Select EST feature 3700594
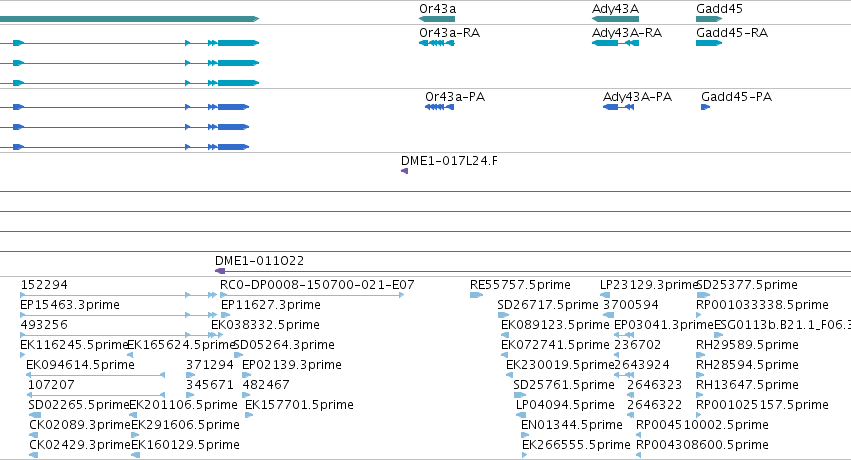 point(631,304)
